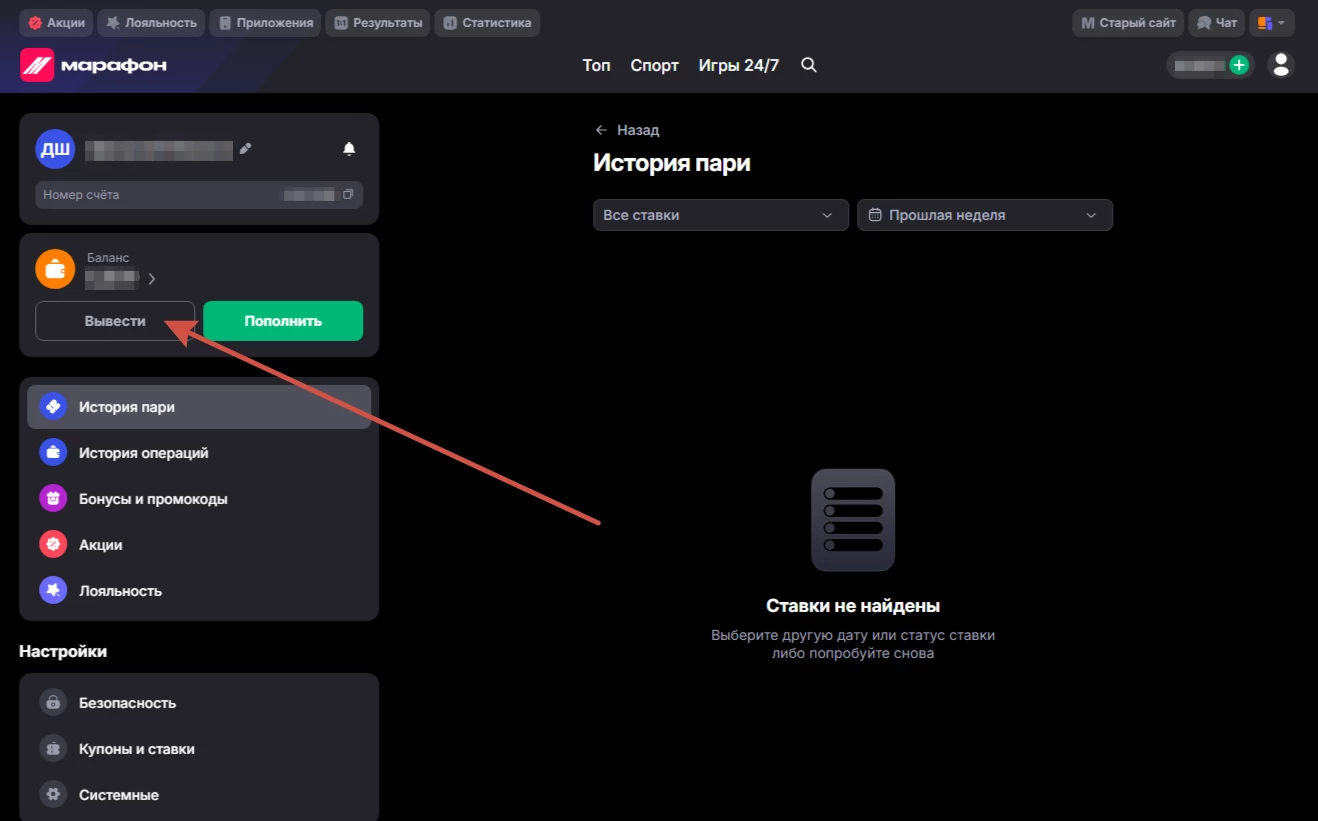Click the orange wallet balance icon

[55, 269]
